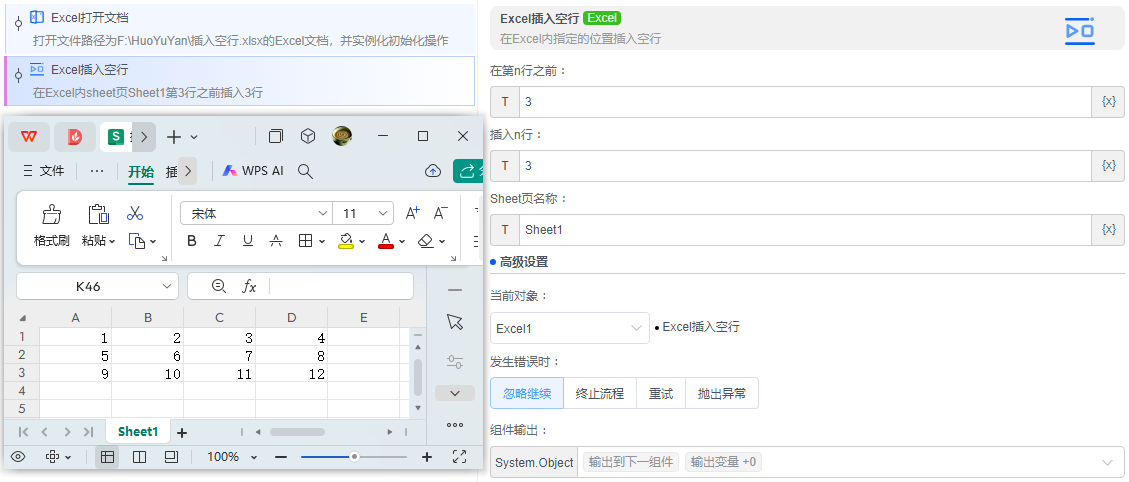Open the copy options dropdown arrow
The image size is (1129, 482).
point(153,241)
